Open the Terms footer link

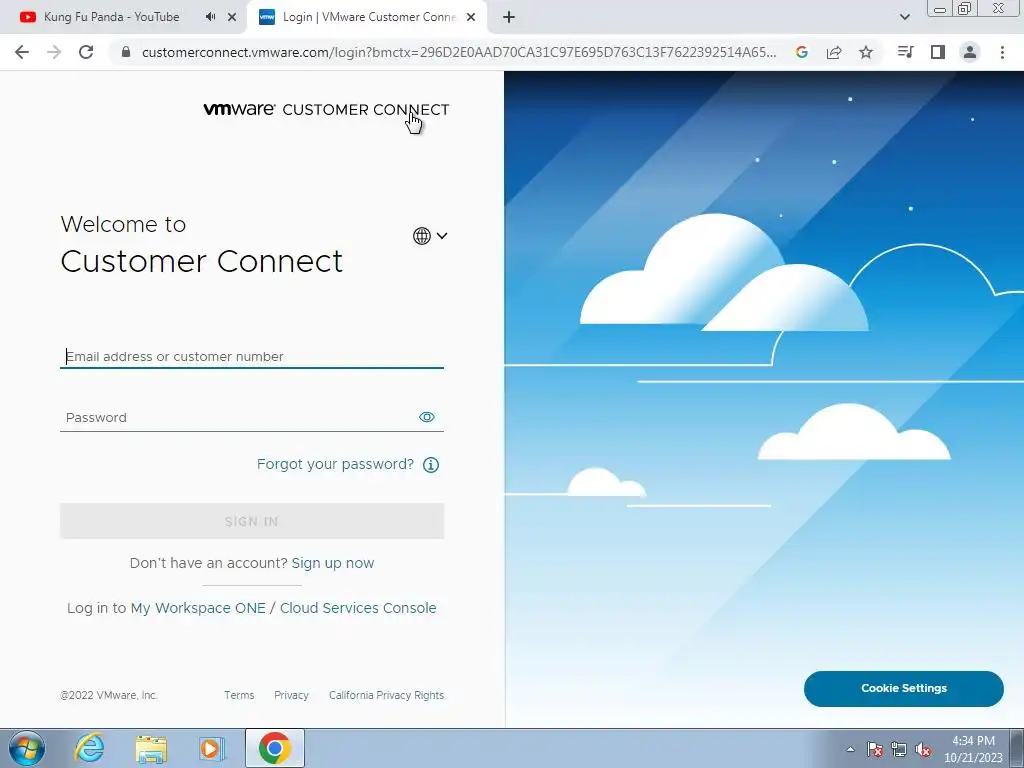click(x=239, y=695)
